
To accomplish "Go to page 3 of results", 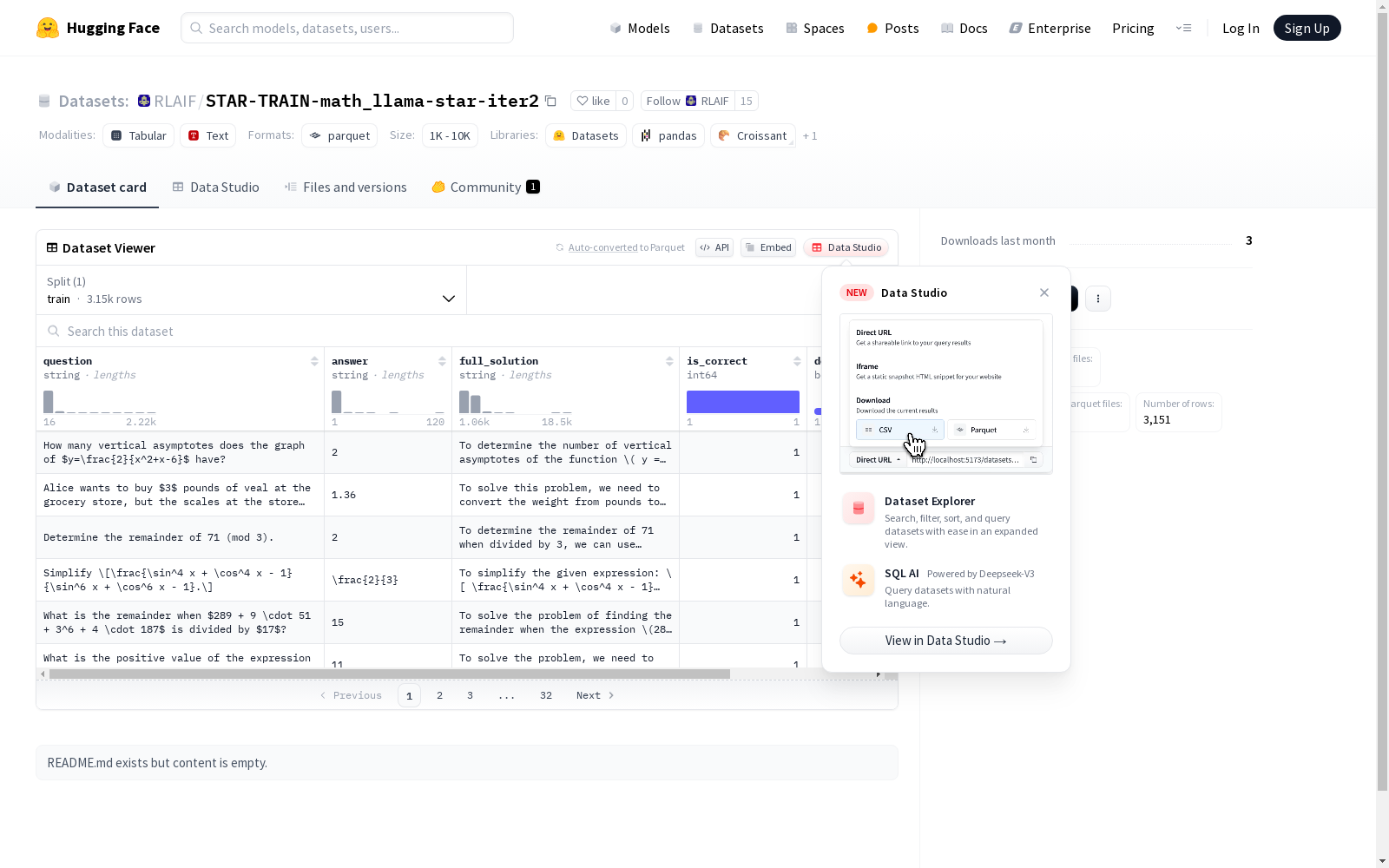I will click(470, 695).
